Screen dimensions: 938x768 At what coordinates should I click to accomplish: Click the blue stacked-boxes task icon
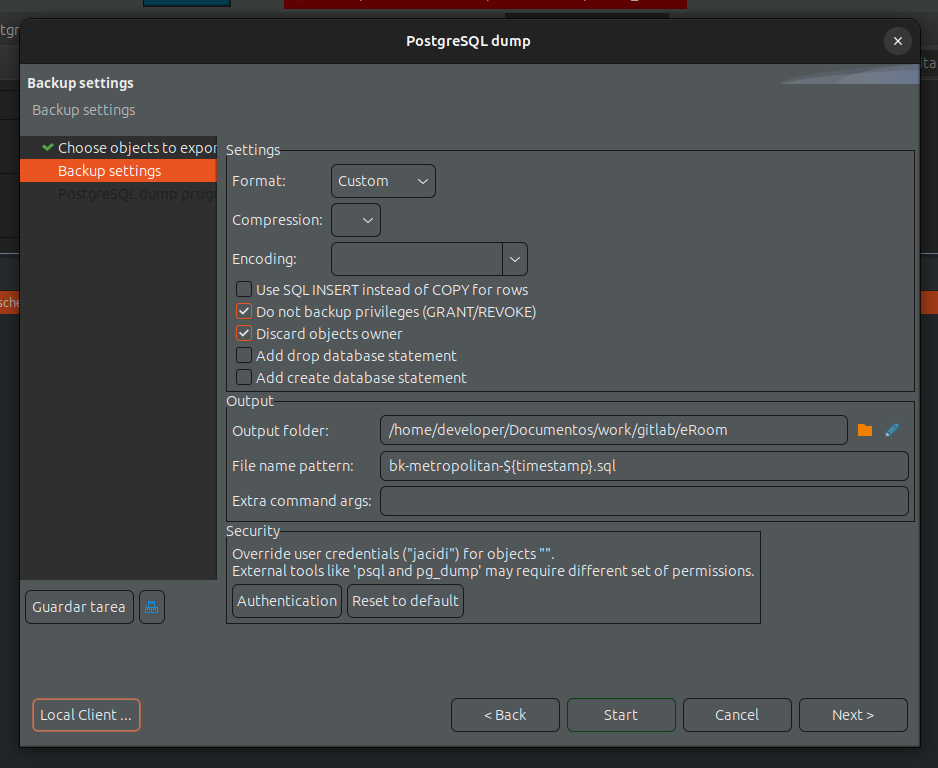coord(152,607)
